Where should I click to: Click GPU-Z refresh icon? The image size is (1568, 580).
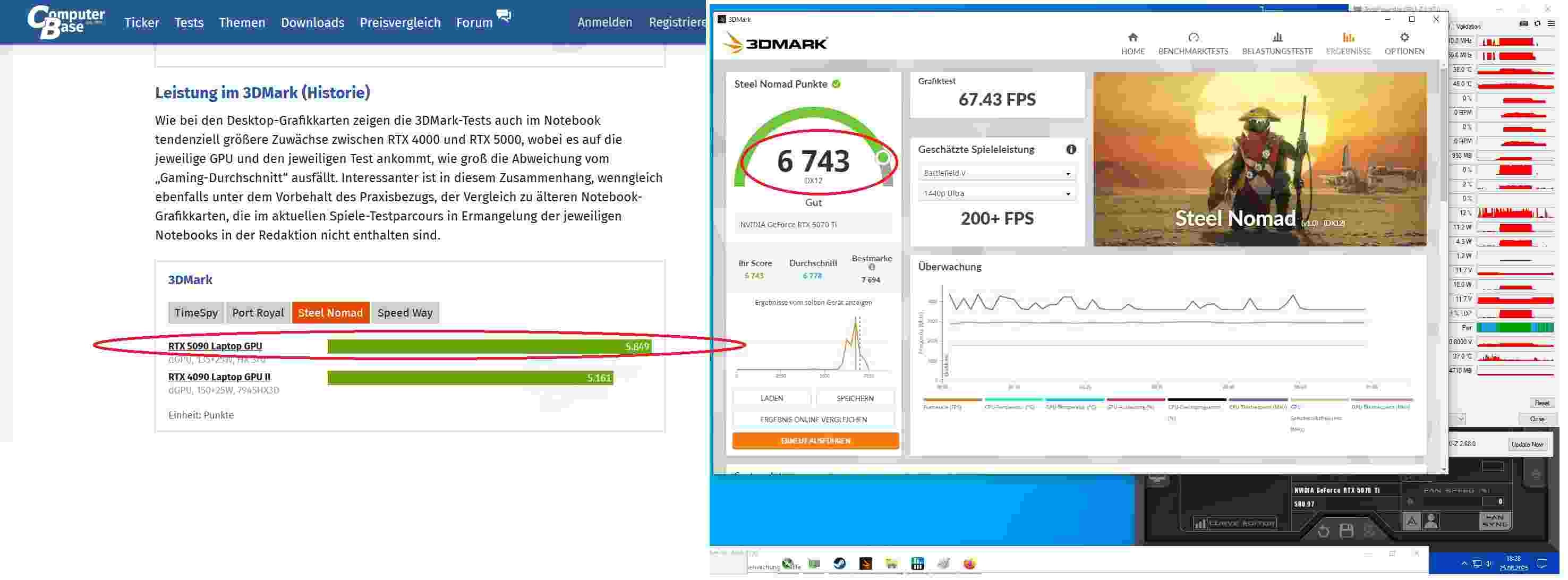(x=1537, y=24)
